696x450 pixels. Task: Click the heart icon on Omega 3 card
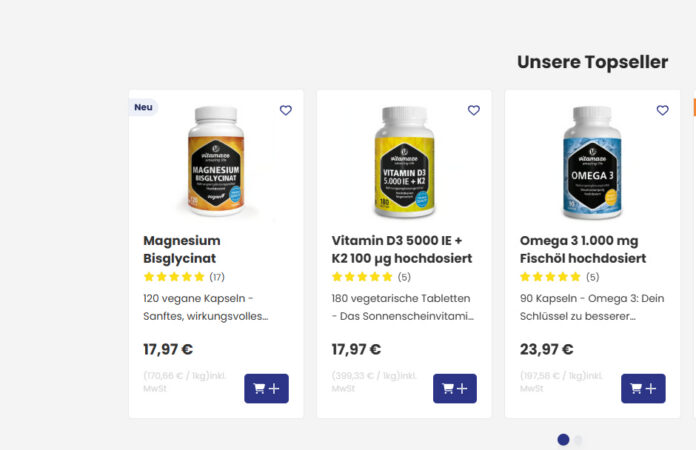click(662, 111)
